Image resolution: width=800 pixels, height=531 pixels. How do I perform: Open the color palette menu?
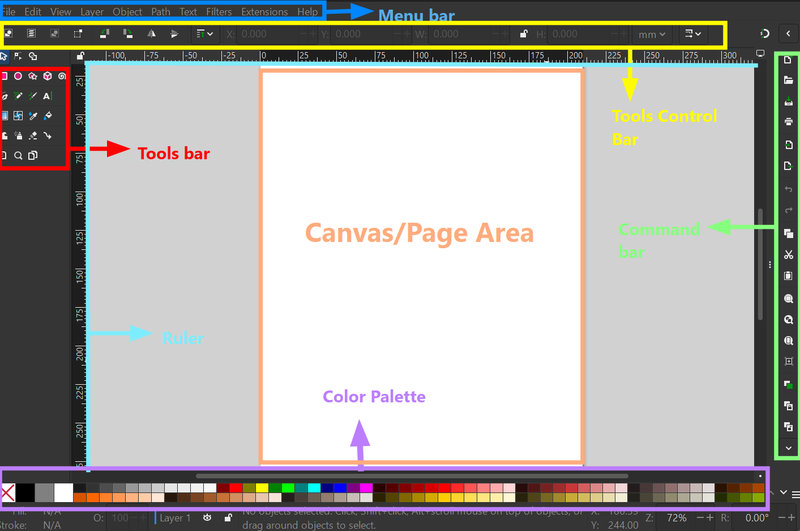[795, 494]
